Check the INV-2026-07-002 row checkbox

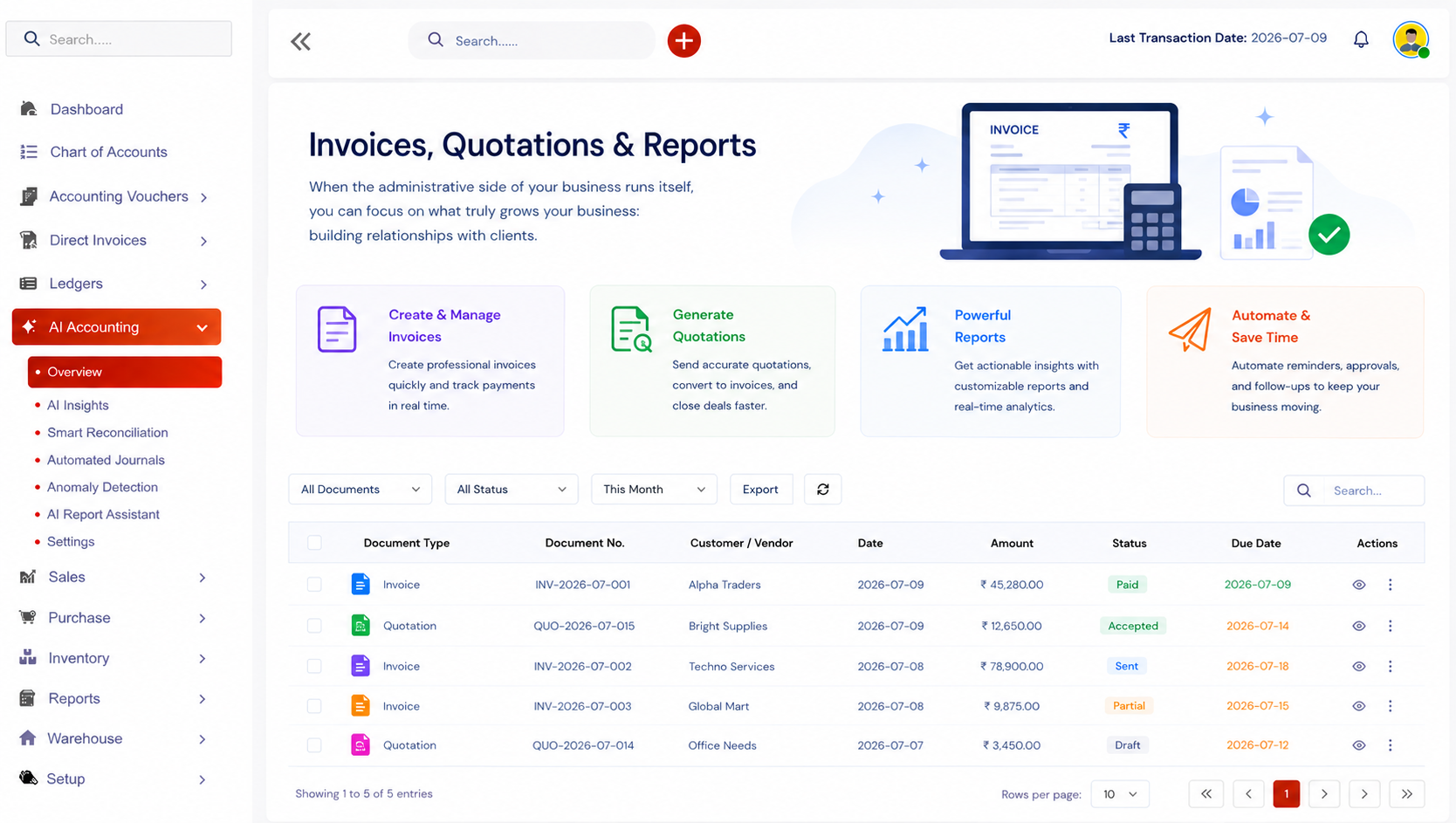pyautogui.click(x=314, y=666)
